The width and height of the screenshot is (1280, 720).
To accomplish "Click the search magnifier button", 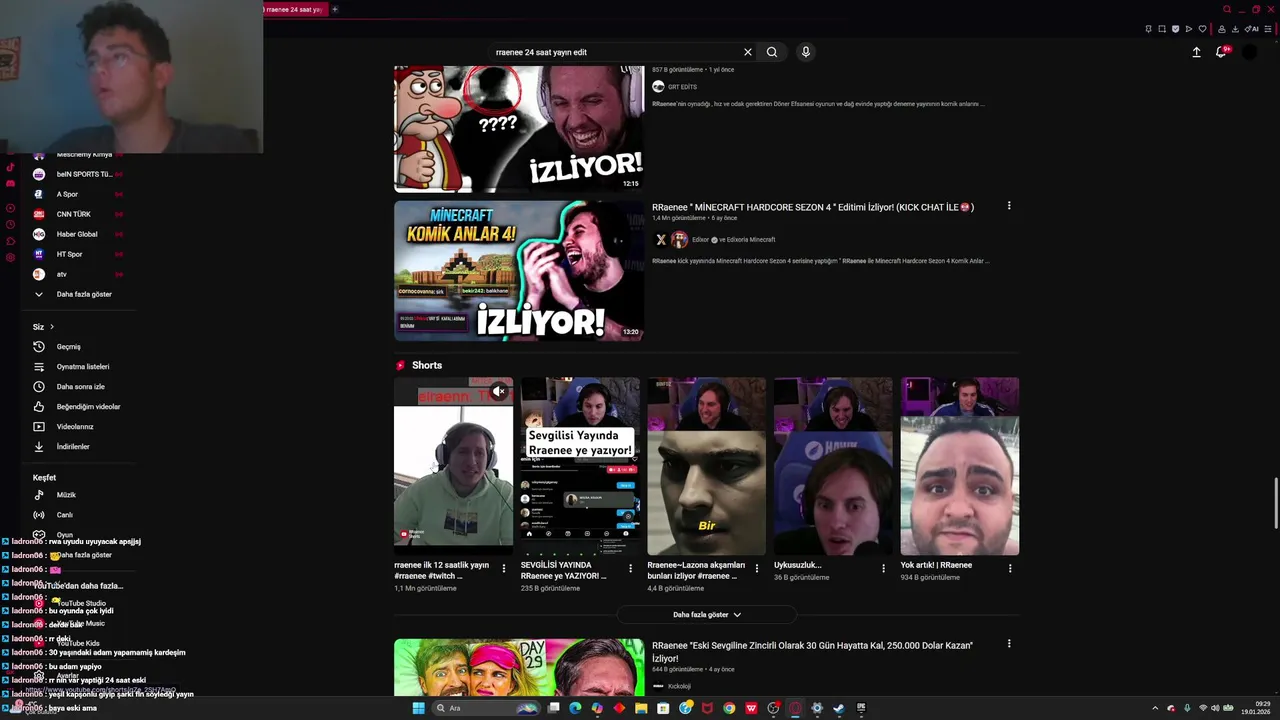I will 772,52.
